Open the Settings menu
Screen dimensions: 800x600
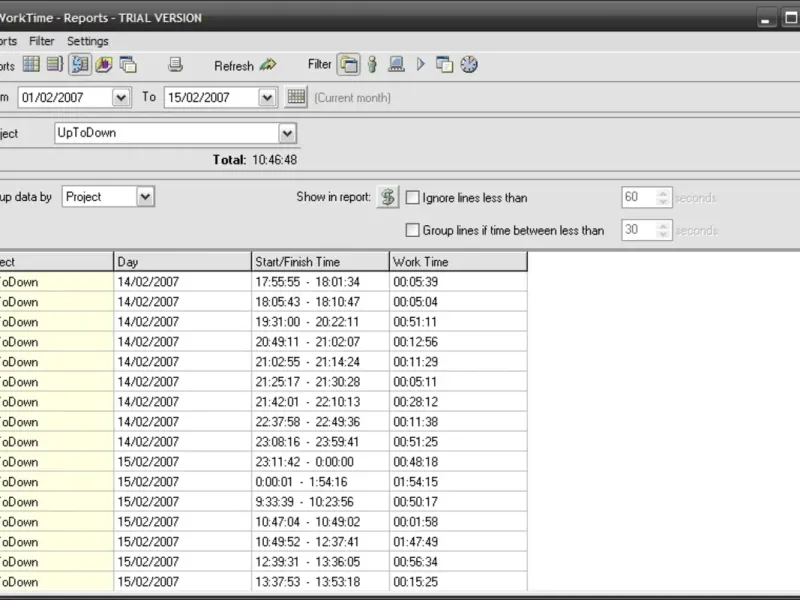point(88,41)
